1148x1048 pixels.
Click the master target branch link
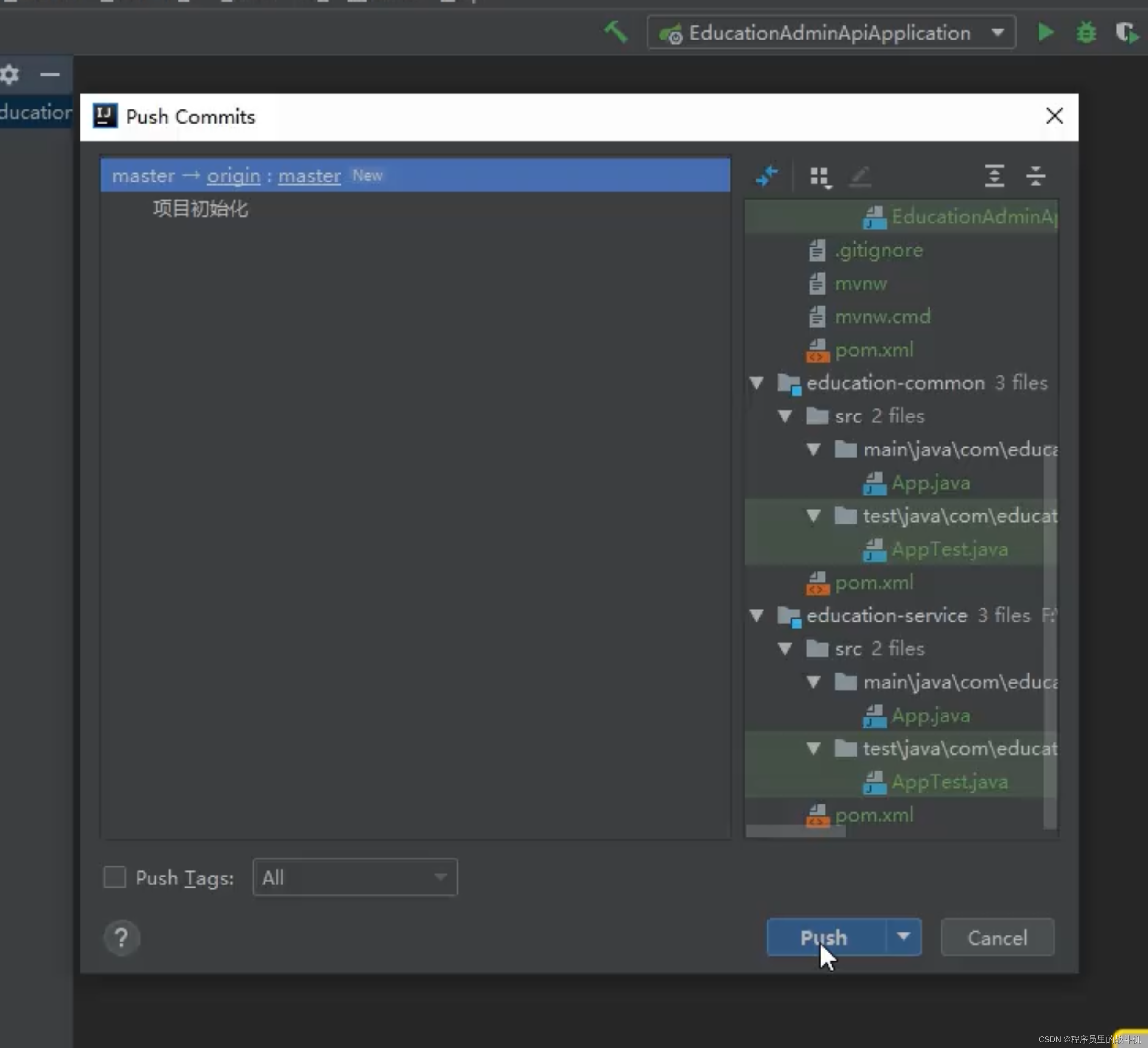309,176
